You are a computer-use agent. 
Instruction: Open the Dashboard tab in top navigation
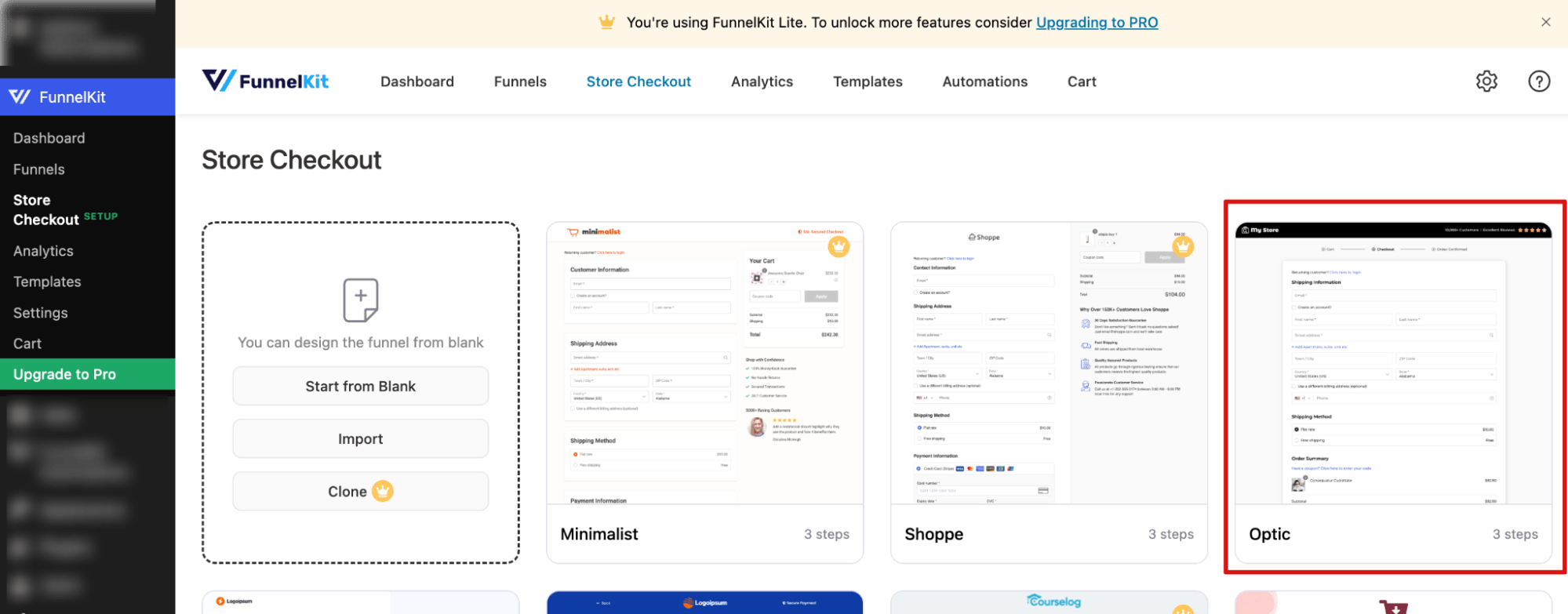(x=417, y=82)
